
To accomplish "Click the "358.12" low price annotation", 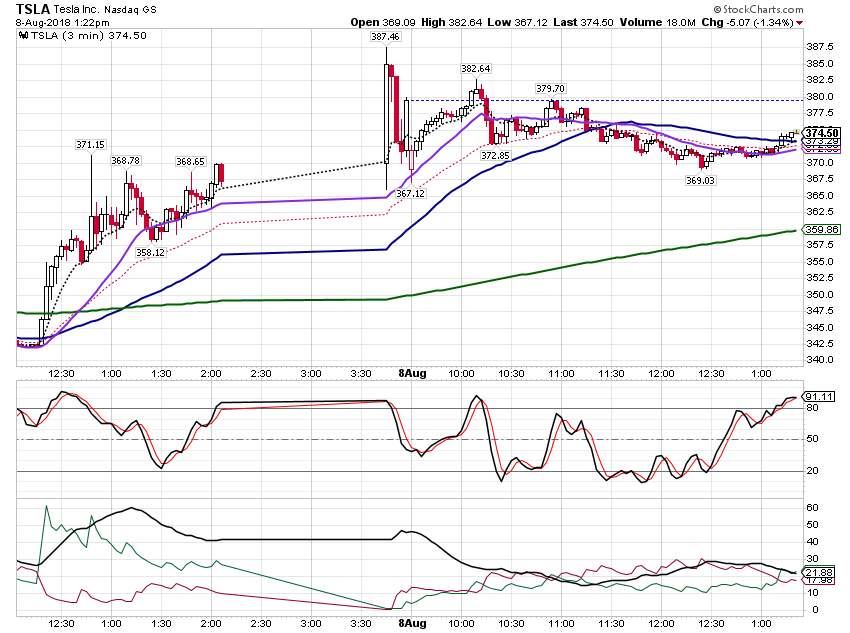I will pos(150,253).
